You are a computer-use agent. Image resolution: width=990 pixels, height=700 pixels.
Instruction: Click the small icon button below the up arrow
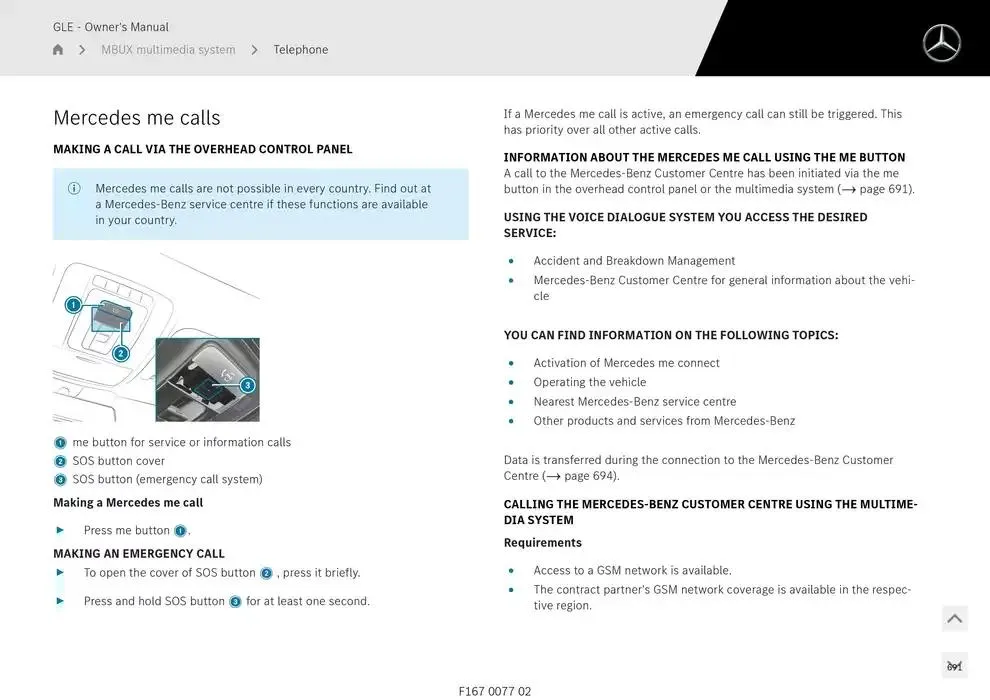pyautogui.click(x=954, y=665)
